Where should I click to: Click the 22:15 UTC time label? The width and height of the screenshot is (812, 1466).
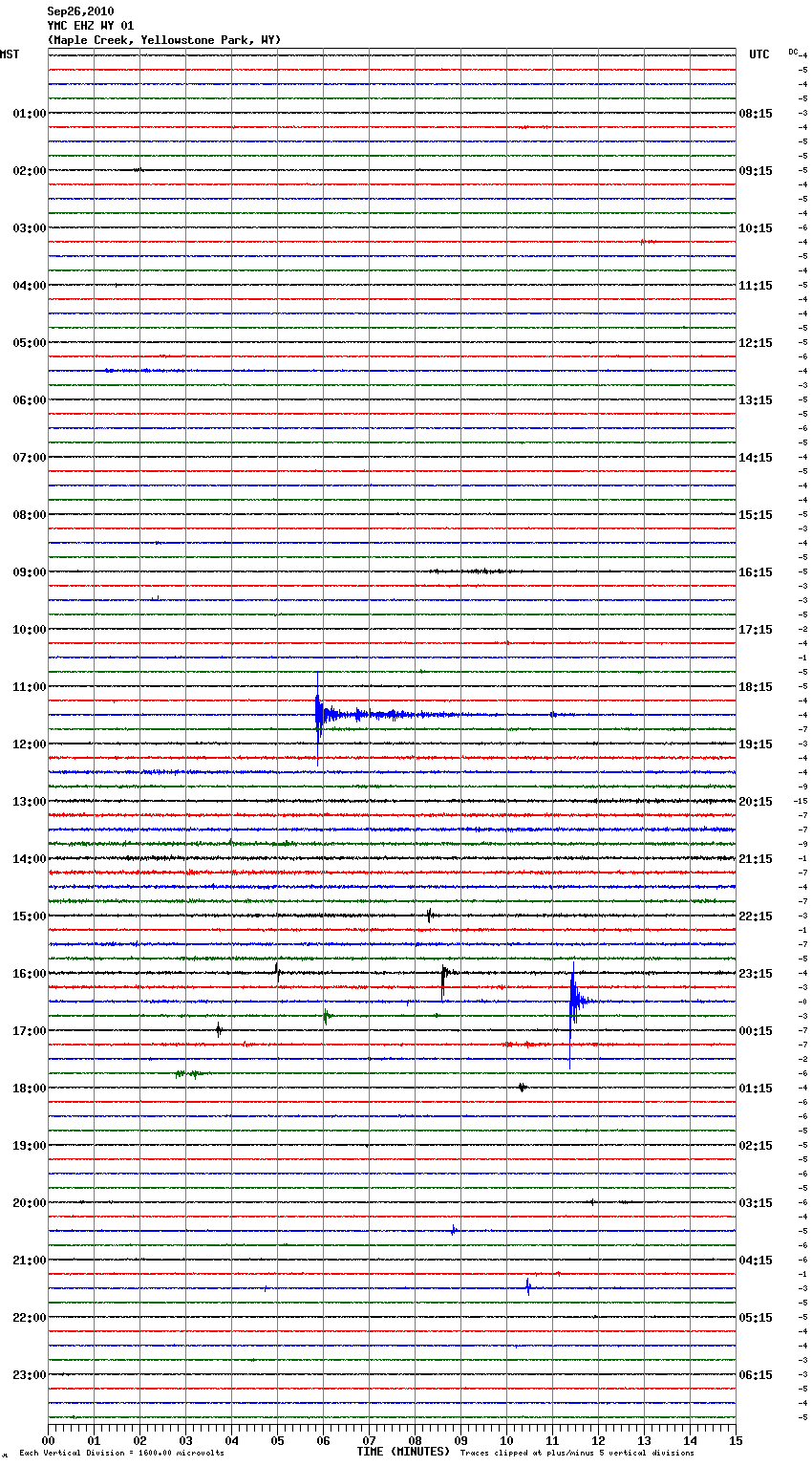tap(756, 916)
